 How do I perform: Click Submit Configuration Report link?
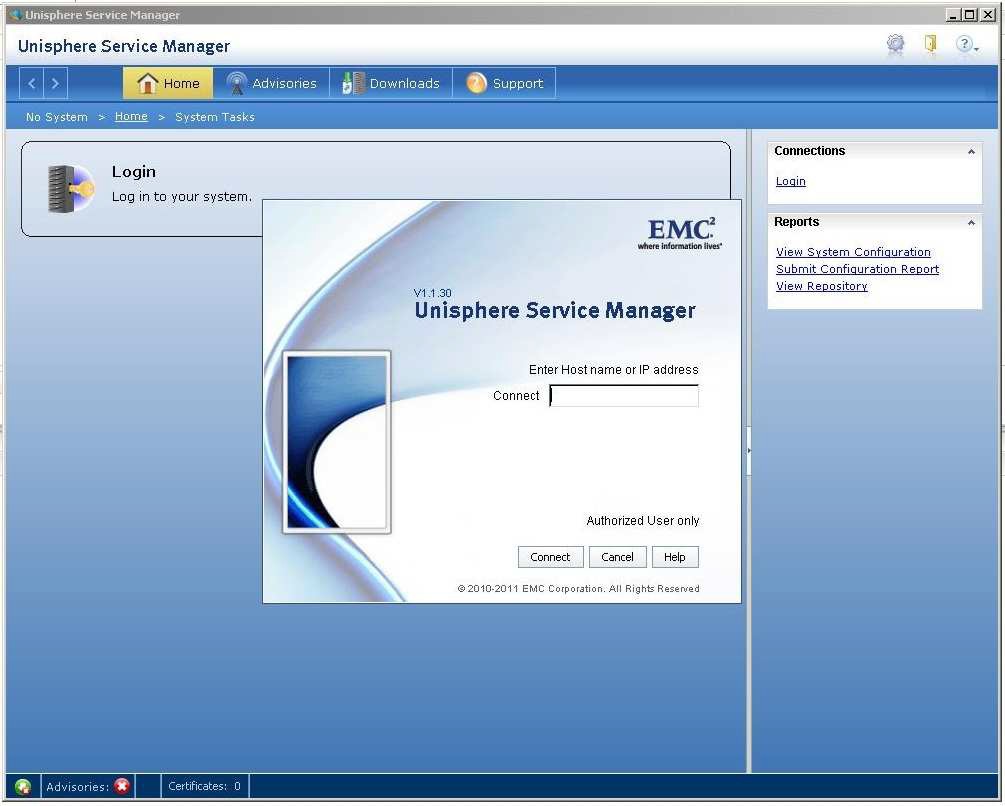pos(858,269)
